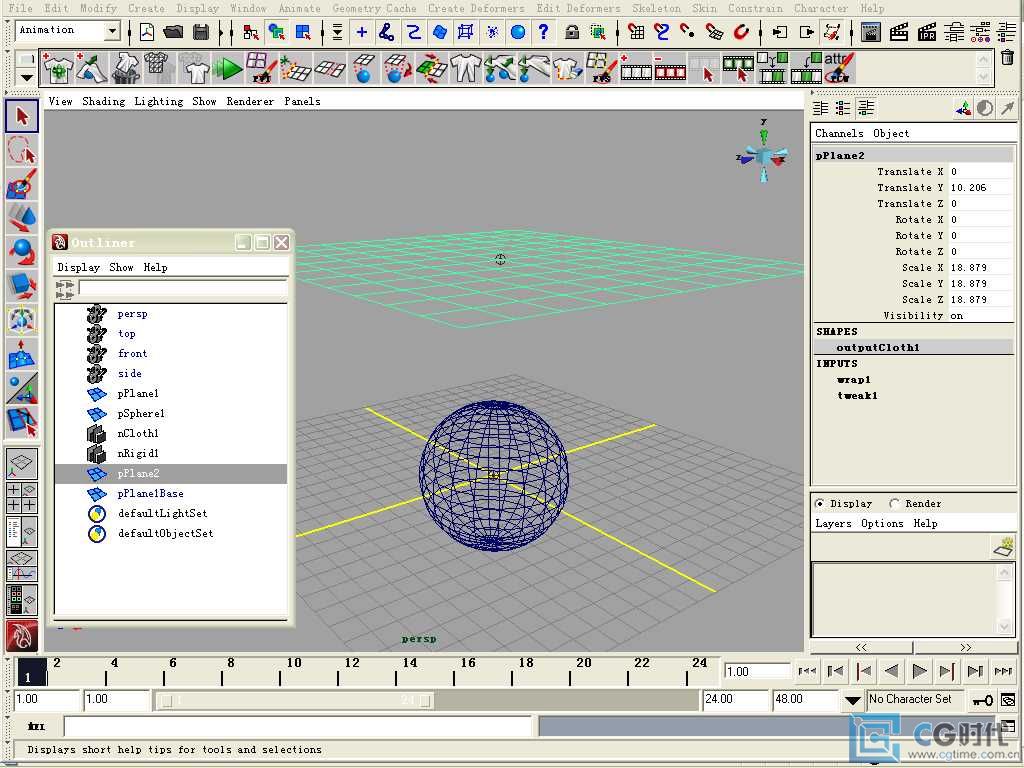This screenshot has width=1024, height=768.
Task: Activate the Lasso selection tool
Action: 22,150
